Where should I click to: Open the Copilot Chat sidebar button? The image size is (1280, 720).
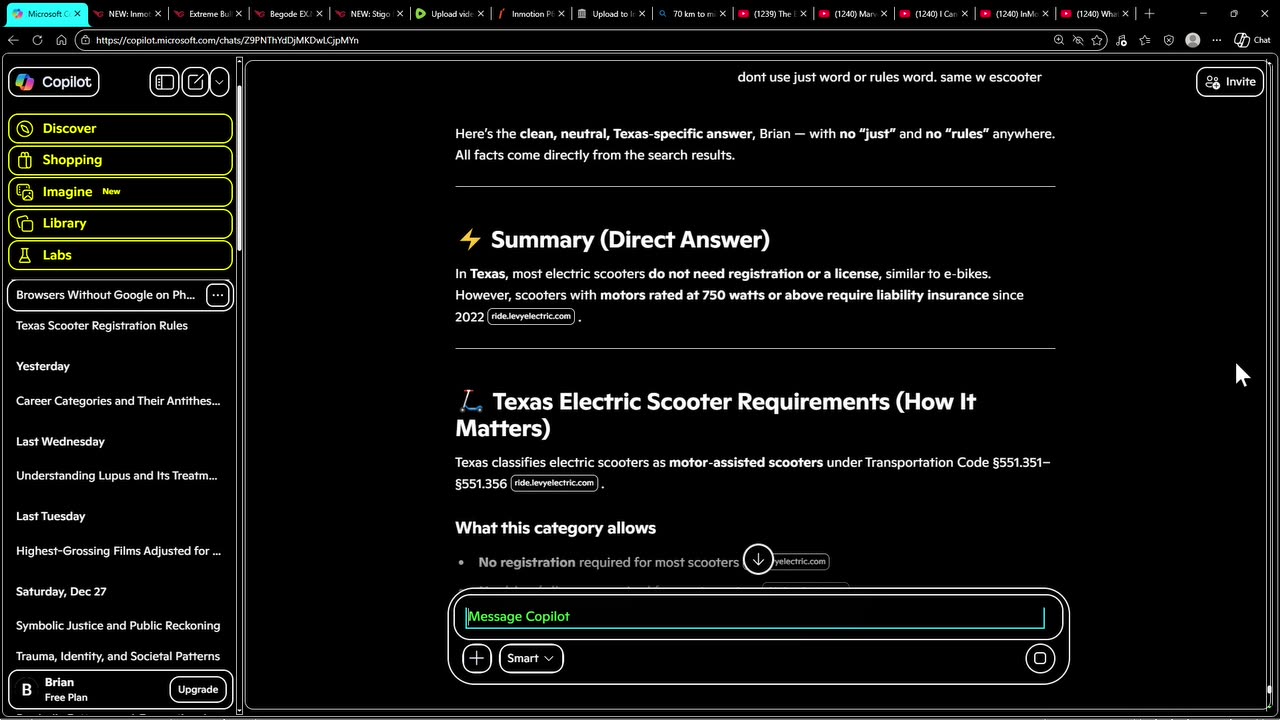point(1252,40)
